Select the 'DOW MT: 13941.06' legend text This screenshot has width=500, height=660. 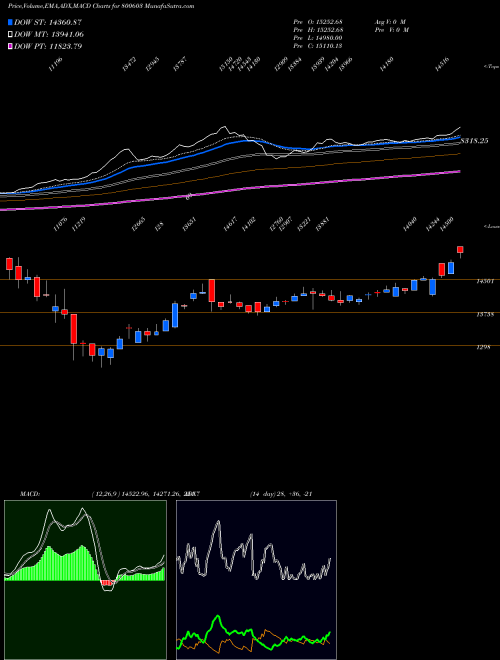click(48, 34)
